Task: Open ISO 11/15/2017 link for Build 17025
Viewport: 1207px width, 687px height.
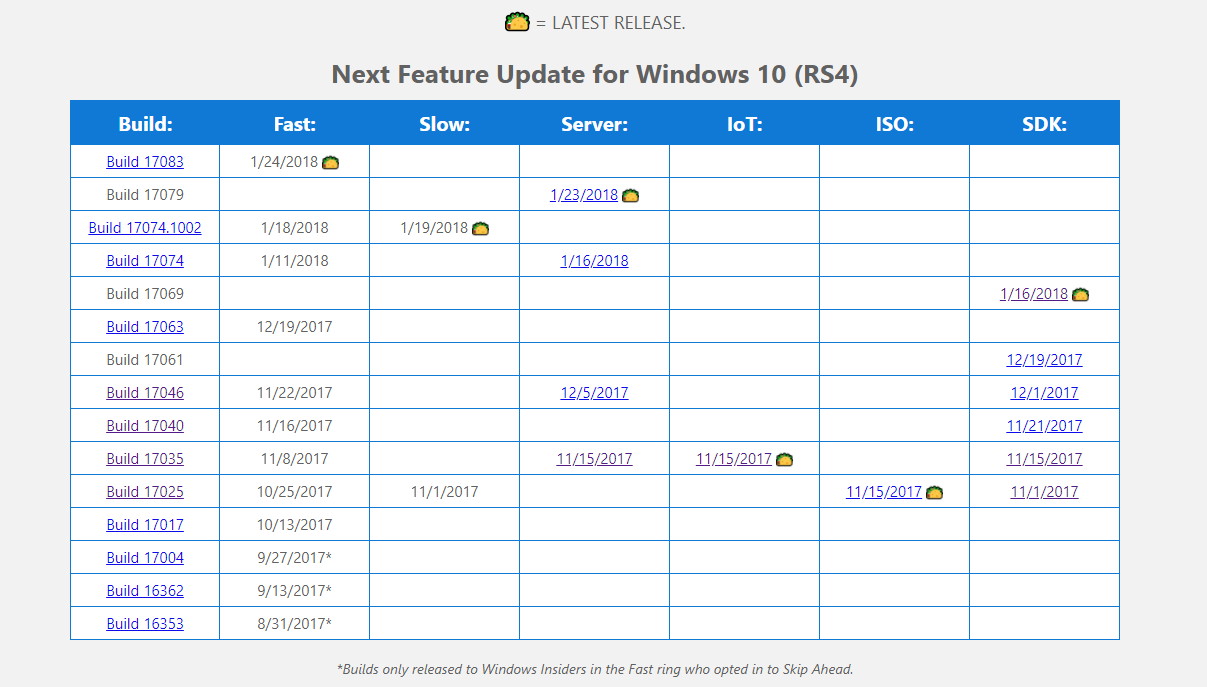Action: pyautogui.click(x=884, y=492)
